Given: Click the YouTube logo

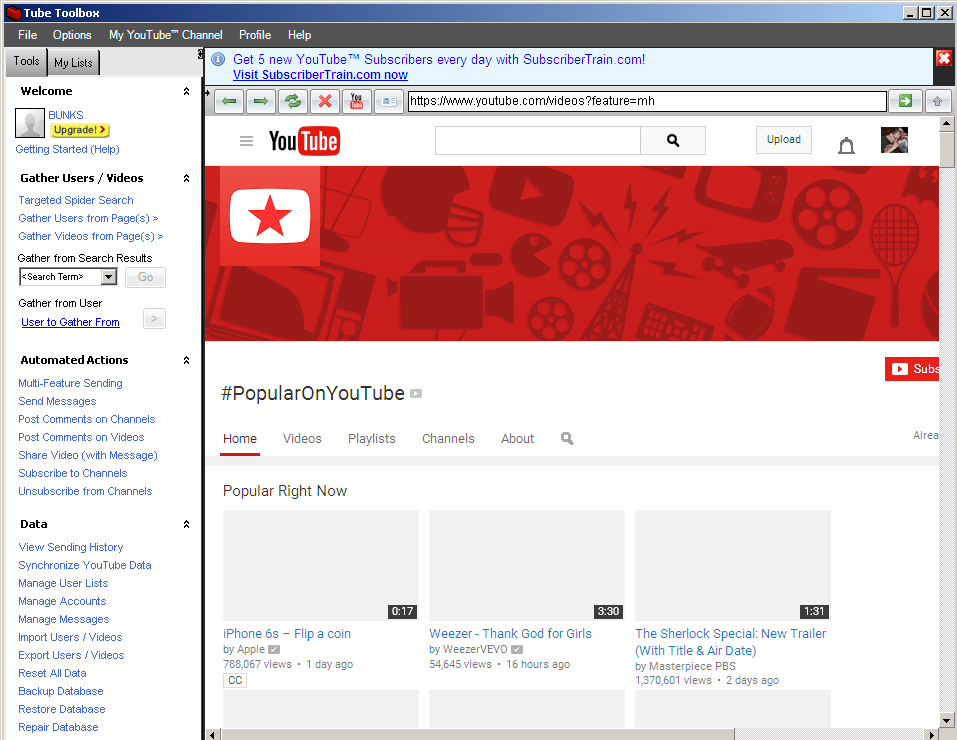Looking at the screenshot, I should [x=304, y=141].
